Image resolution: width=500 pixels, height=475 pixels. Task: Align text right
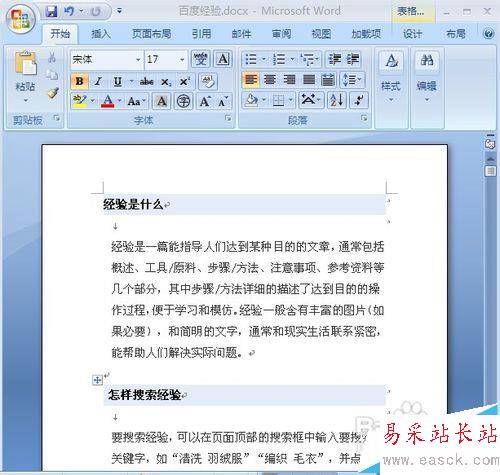(x=289, y=80)
